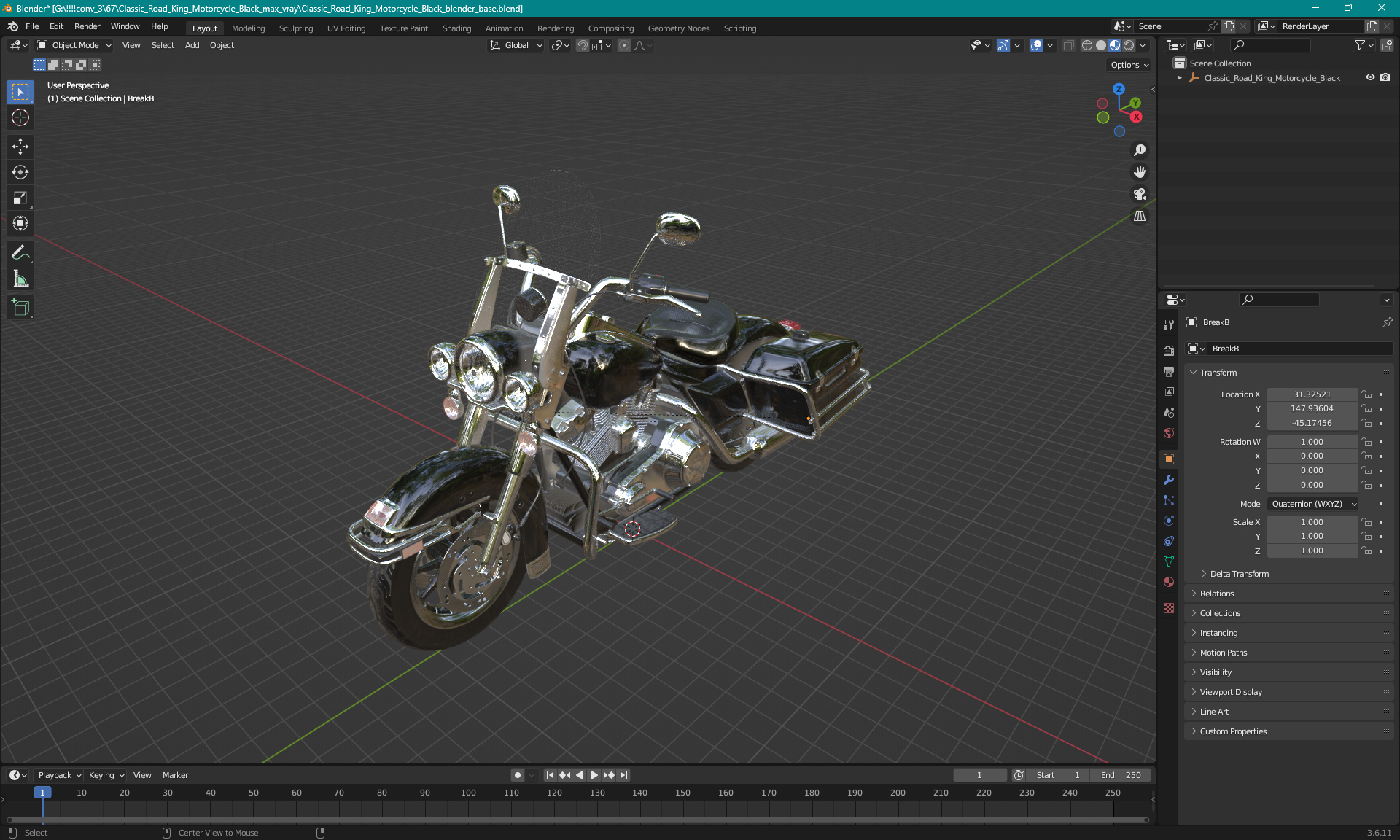
Task: Toggle X-ray mode
Action: 1068,45
